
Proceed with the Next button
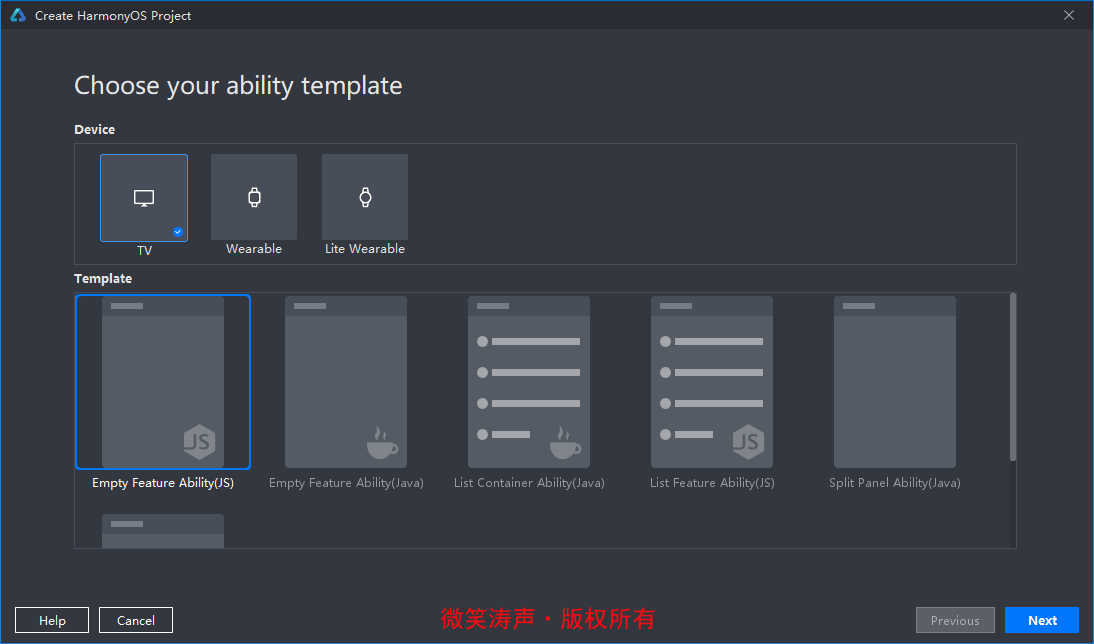(1042, 620)
